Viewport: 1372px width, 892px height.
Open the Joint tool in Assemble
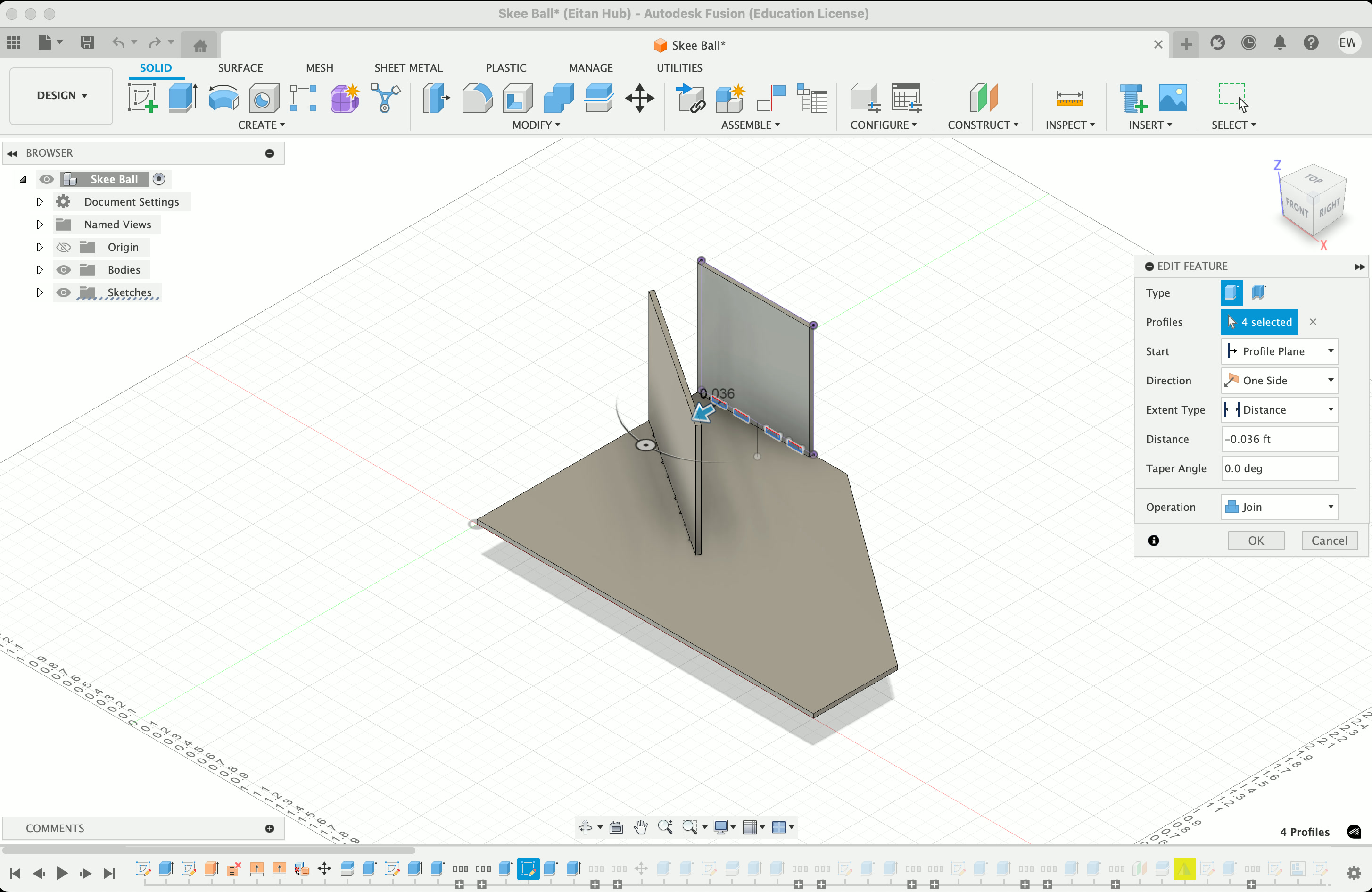[771, 98]
